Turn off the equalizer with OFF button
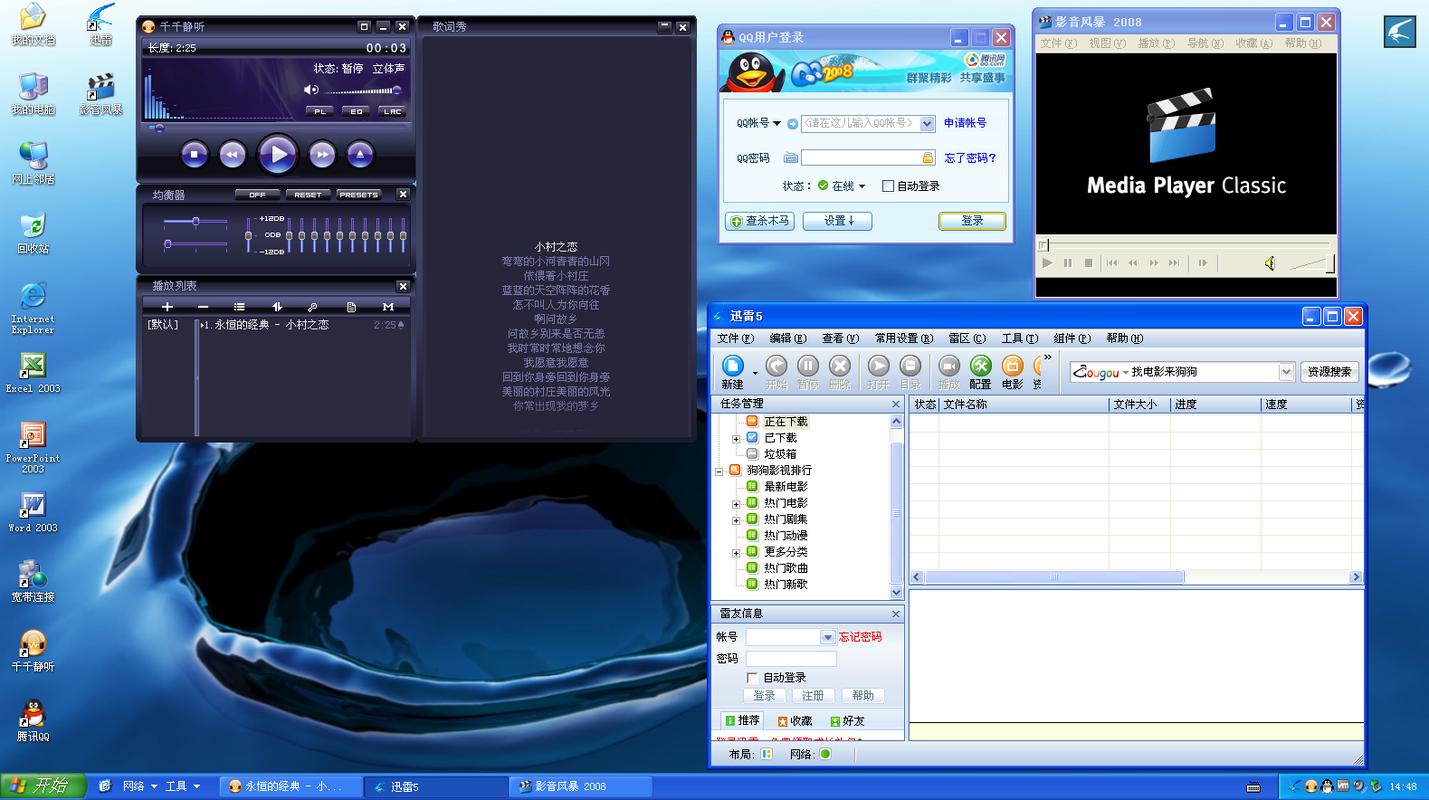Image resolution: width=1429 pixels, height=800 pixels. (x=257, y=195)
